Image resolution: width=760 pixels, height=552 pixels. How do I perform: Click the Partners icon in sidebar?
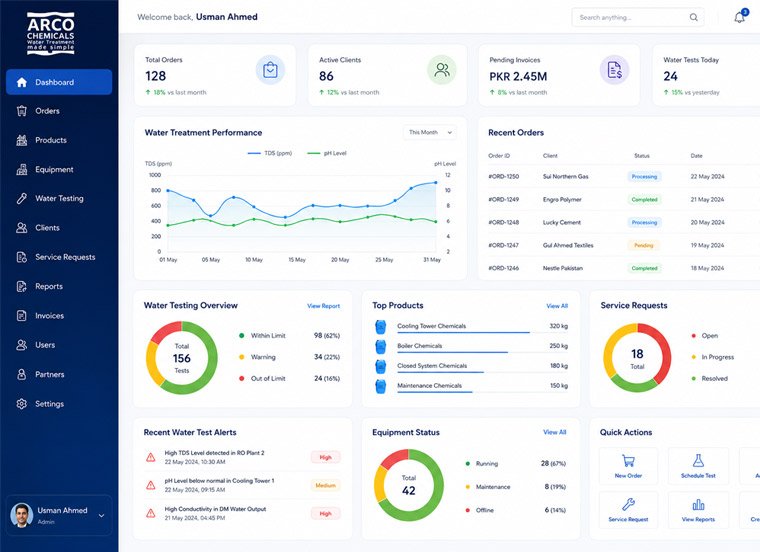tap(22, 374)
